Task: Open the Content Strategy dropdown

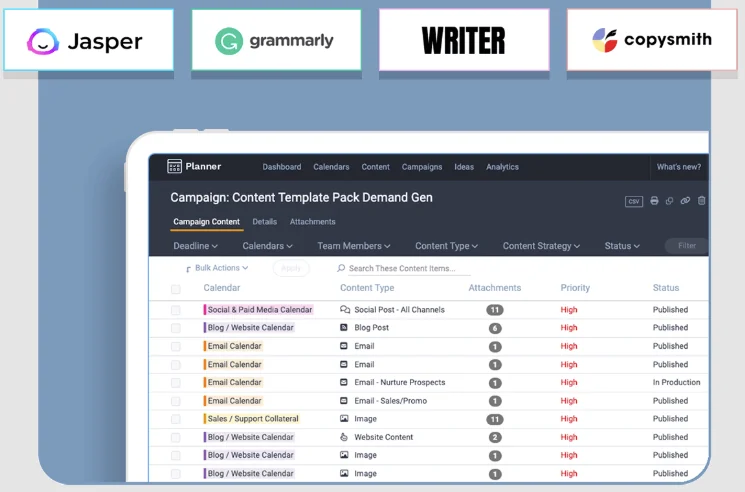Action: click(x=541, y=246)
